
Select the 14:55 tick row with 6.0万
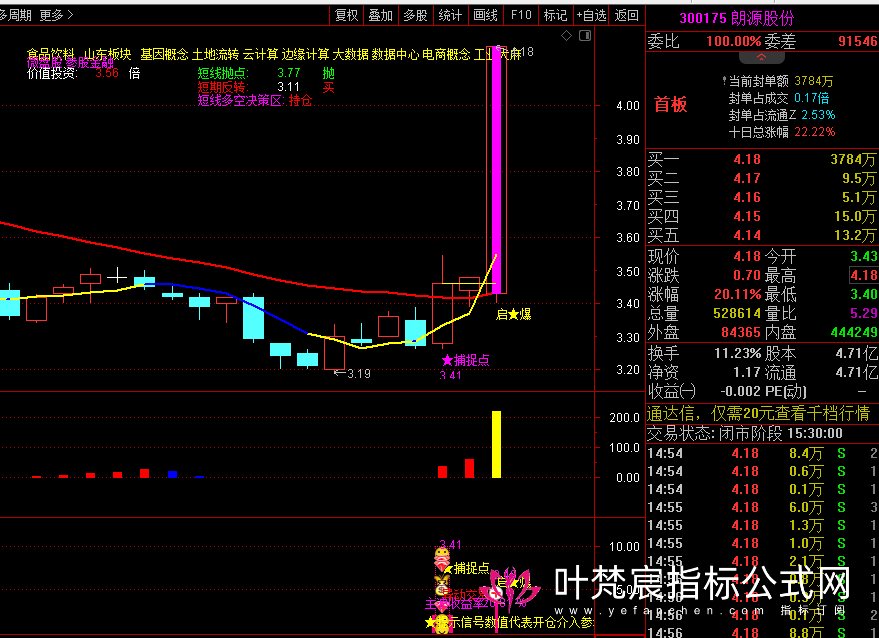(762, 507)
